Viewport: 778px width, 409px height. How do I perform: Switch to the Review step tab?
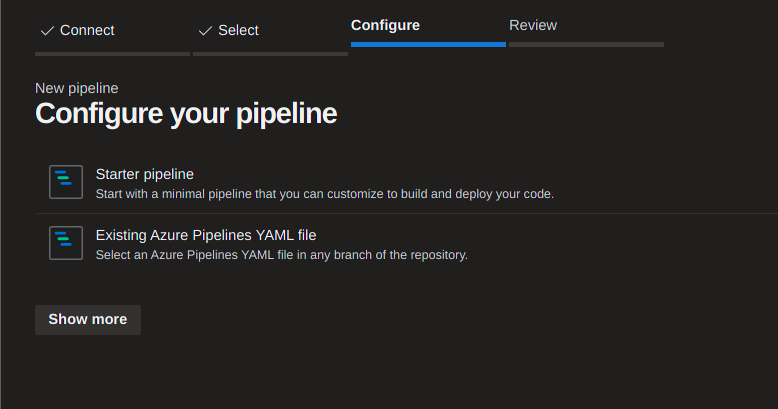pyautogui.click(x=586, y=31)
